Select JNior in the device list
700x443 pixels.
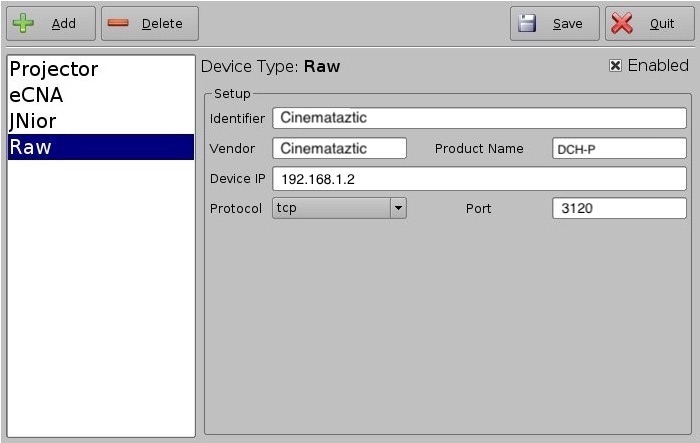click(101, 121)
